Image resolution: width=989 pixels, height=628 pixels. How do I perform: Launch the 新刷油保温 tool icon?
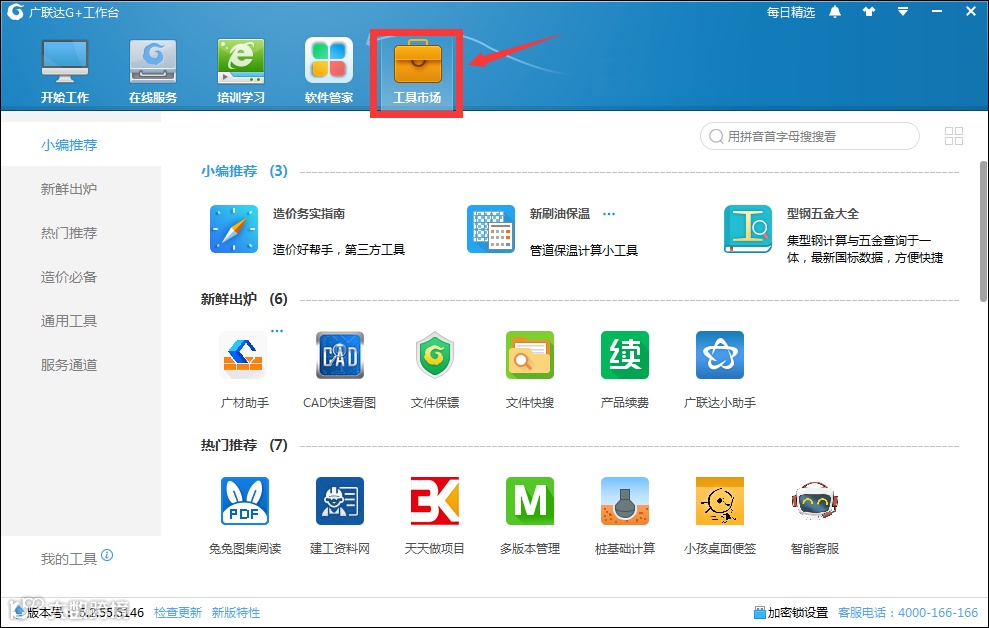pos(491,229)
